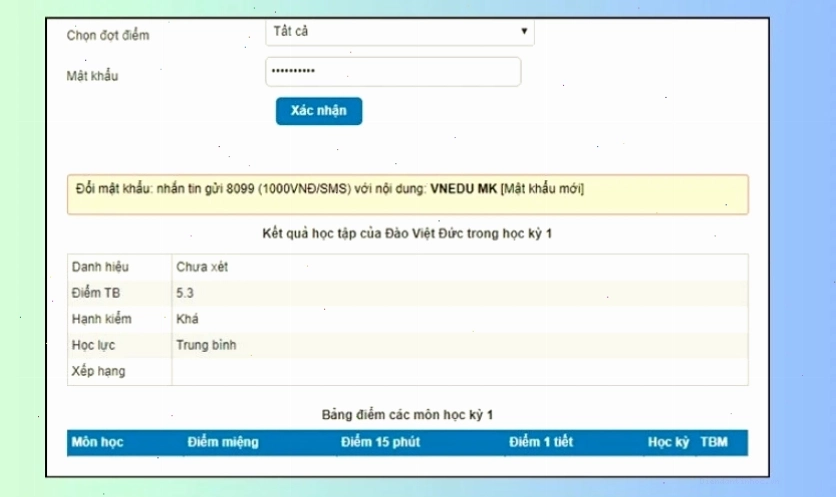
Task: Open the 'Tất cả' score period dropdown
Action: [400, 31]
